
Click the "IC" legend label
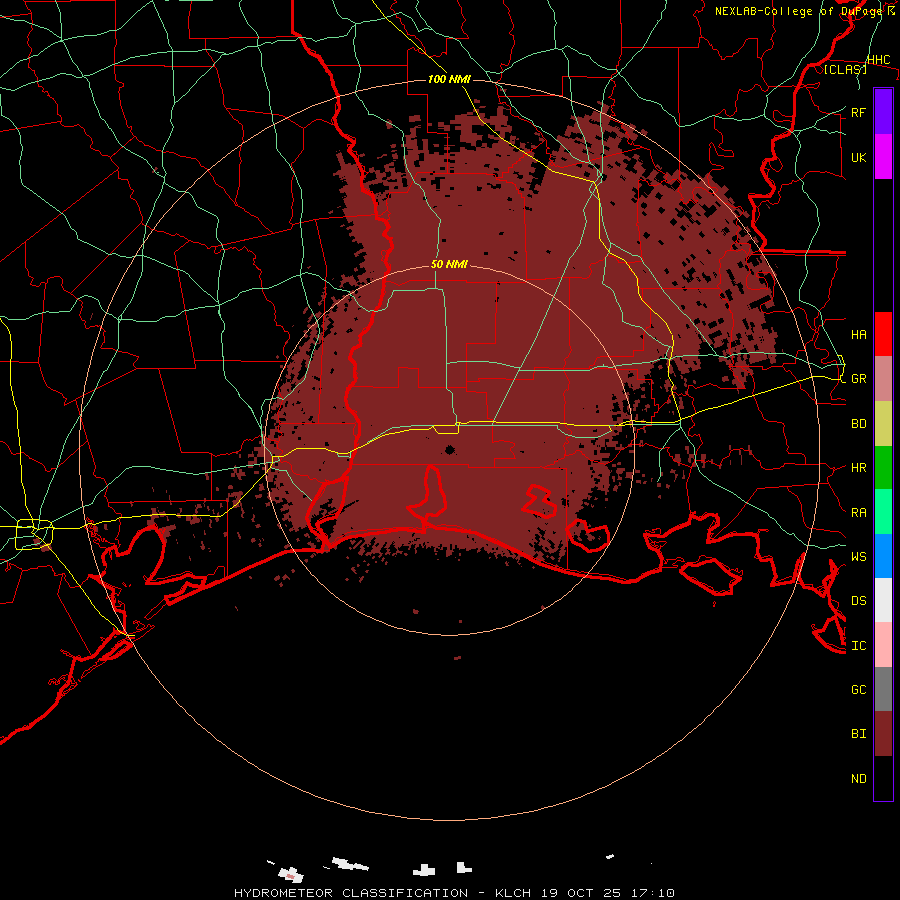pos(858,645)
